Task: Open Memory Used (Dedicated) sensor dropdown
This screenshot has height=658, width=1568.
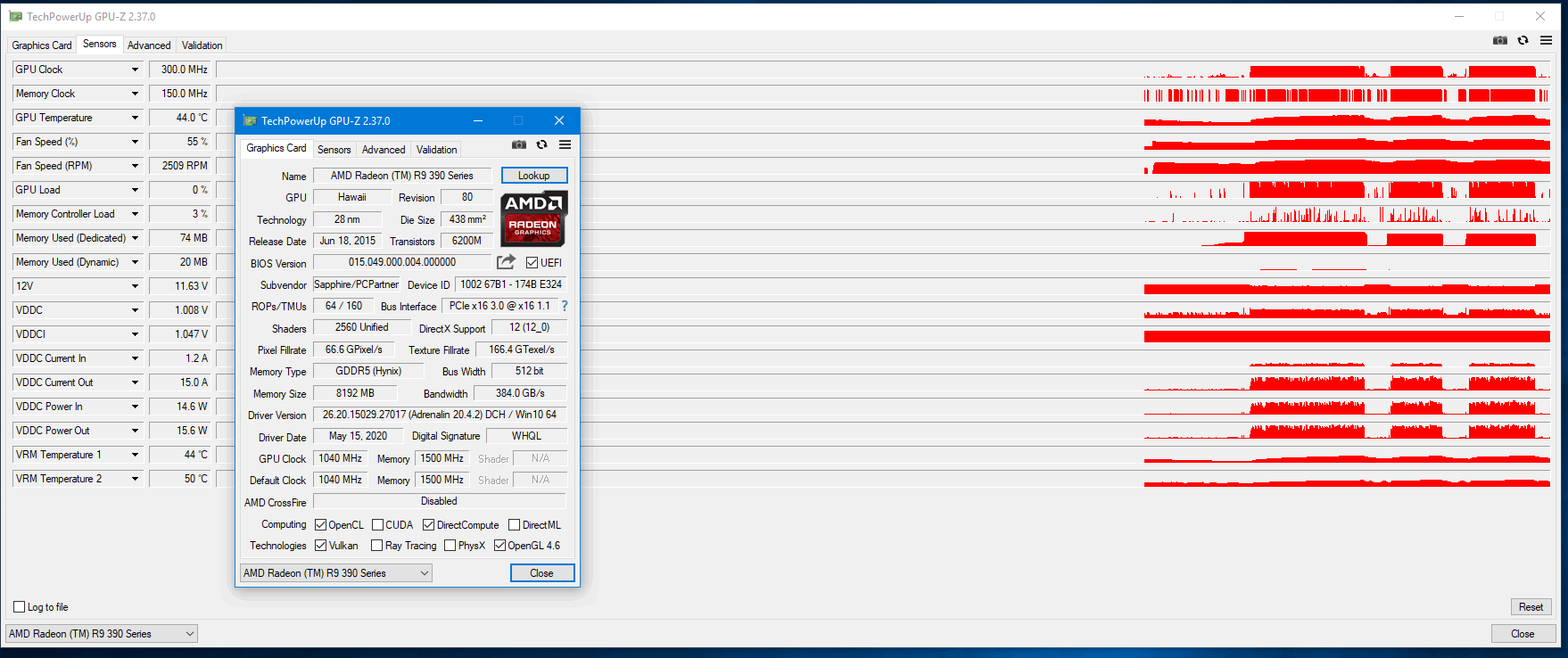Action: coord(136,238)
